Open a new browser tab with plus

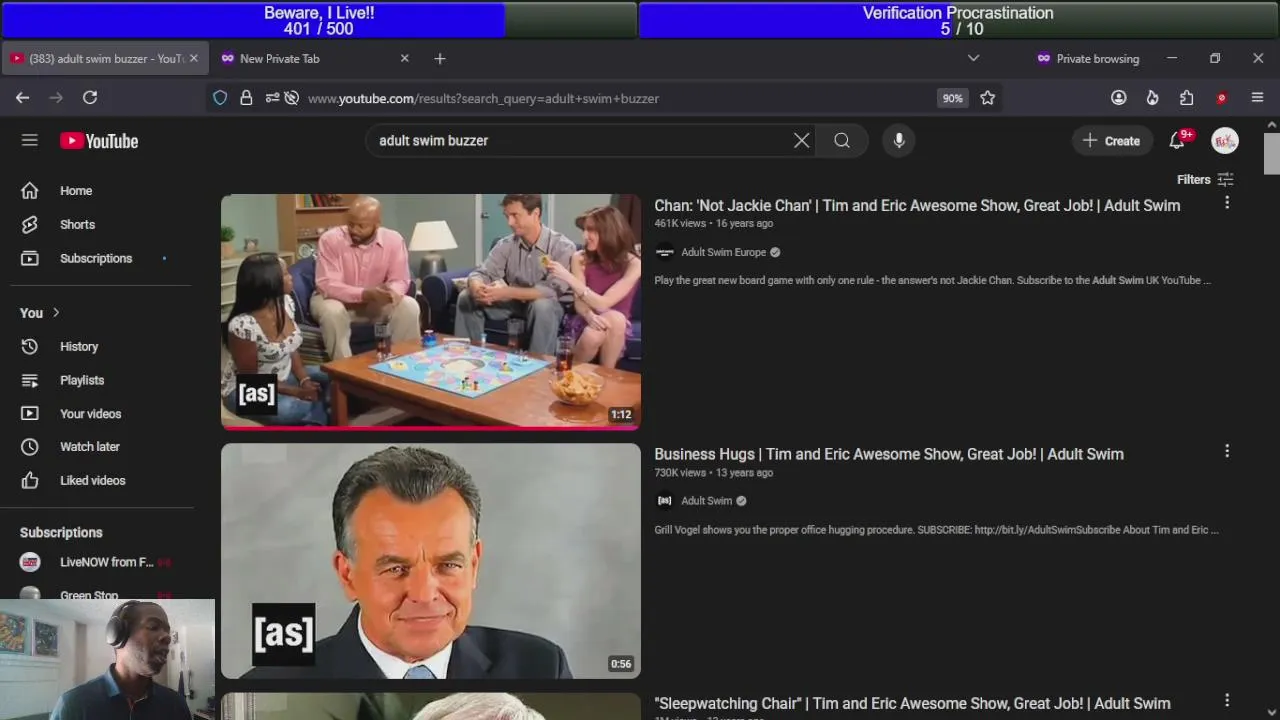(x=440, y=59)
